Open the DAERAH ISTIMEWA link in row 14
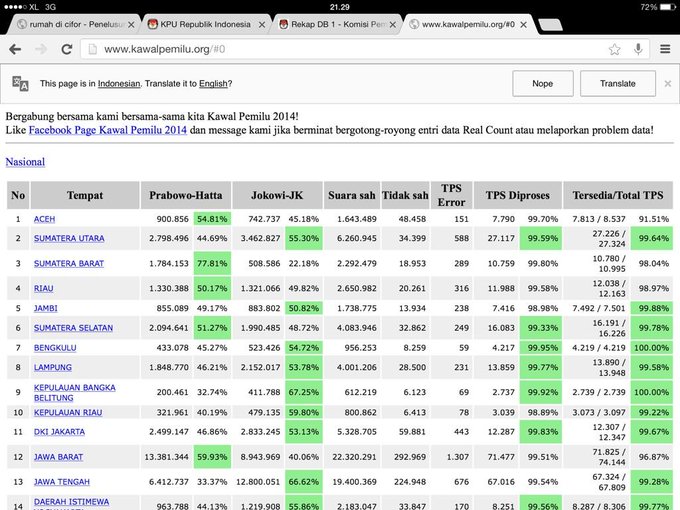 [x=72, y=503]
